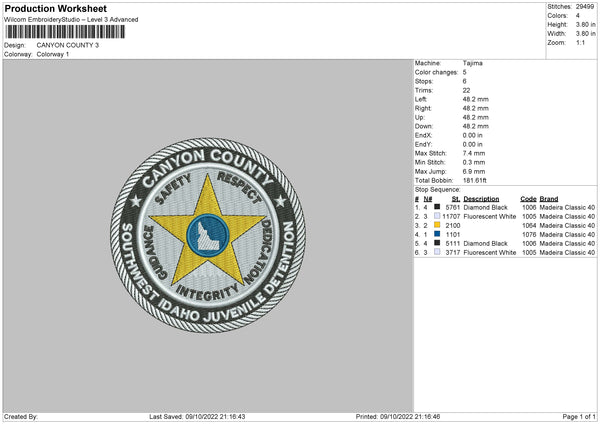
Task: Click the Stops value 6
Action: [465, 81]
